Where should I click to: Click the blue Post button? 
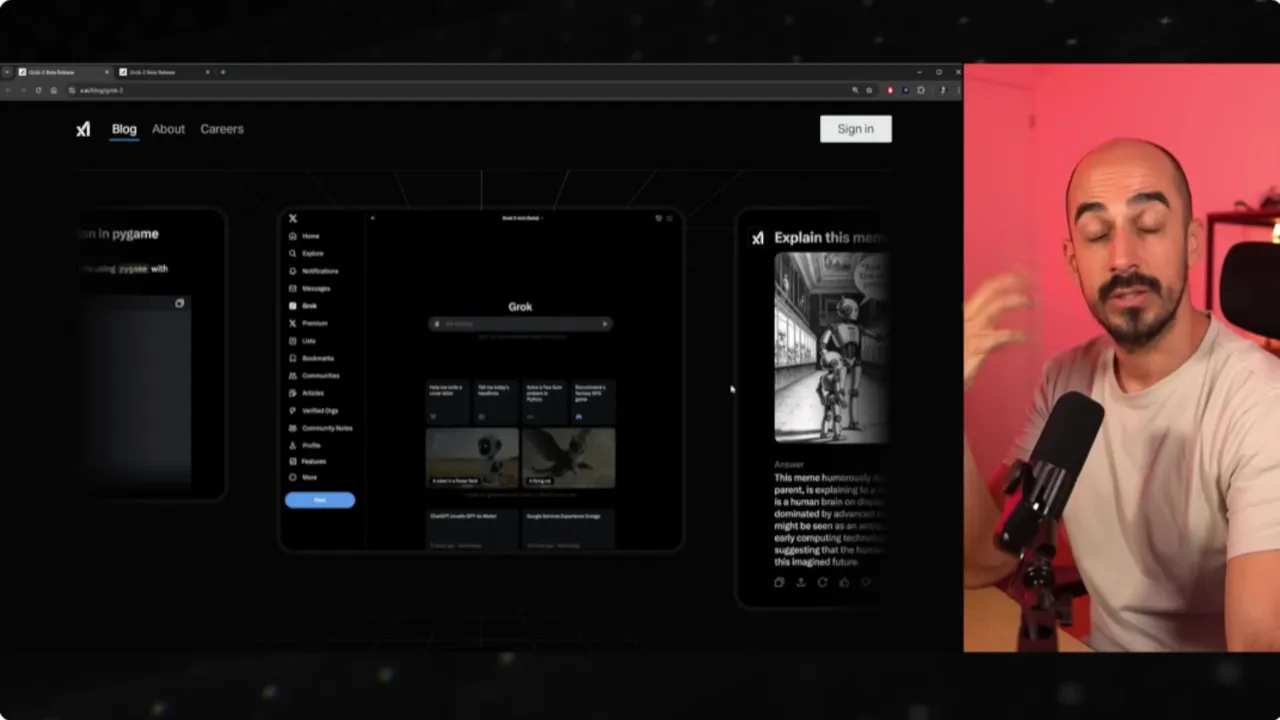(x=320, y=500)
